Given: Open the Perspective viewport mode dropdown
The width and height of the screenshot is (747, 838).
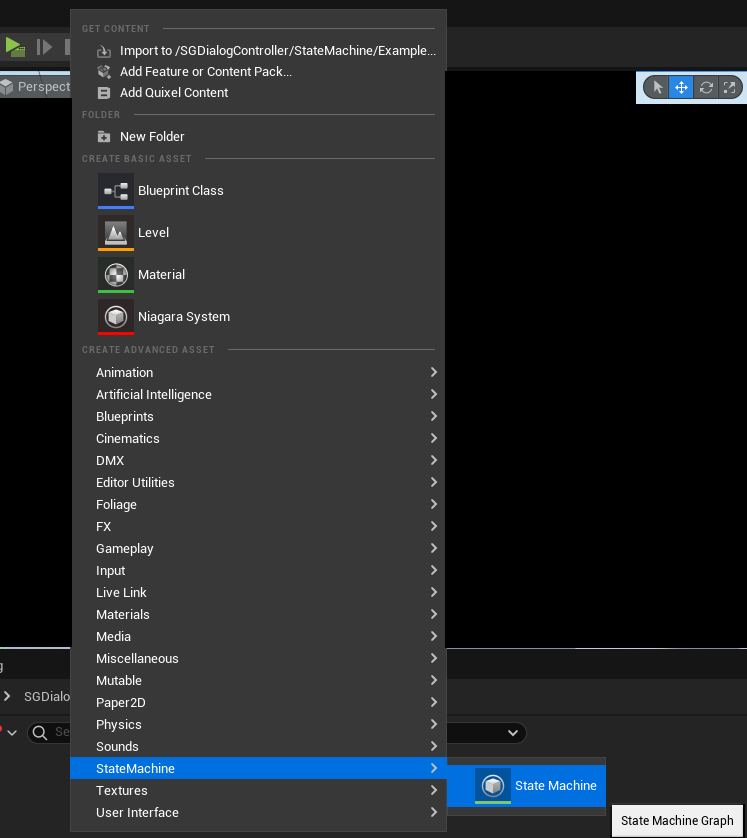Looking at the screenshot, I should (36, 87).
